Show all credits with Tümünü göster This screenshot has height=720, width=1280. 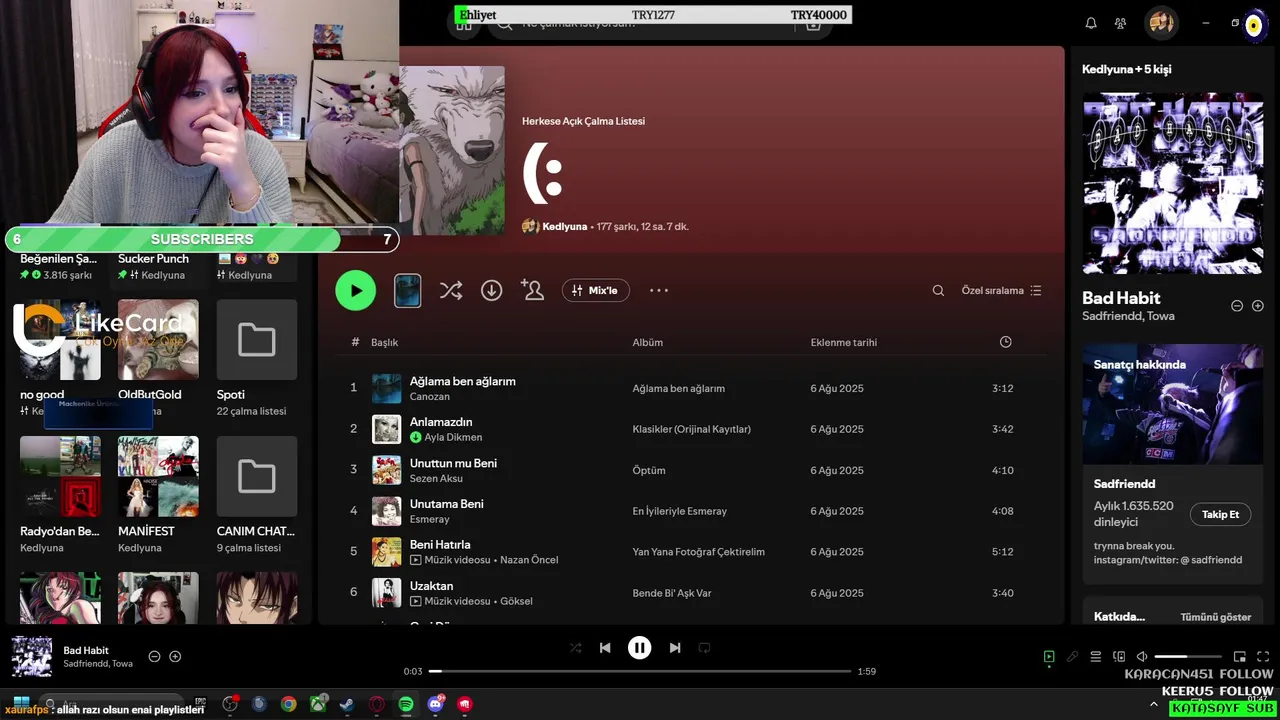click(x=1216, y=617)
